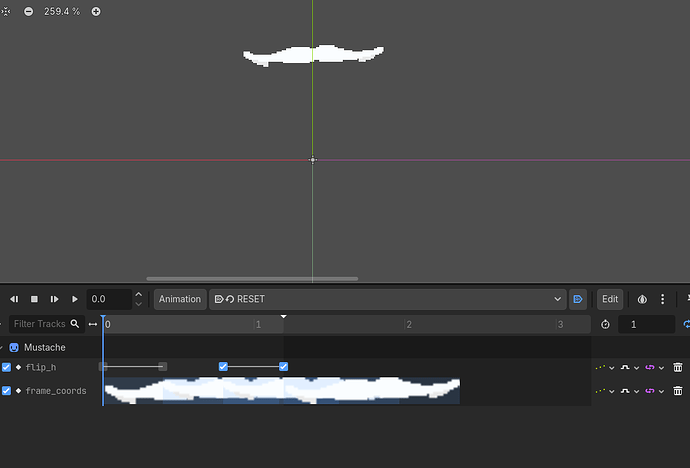Stop animation playback
Image resolution: width=690 pixels, height=468 pixels.
(x=34, y=299)
